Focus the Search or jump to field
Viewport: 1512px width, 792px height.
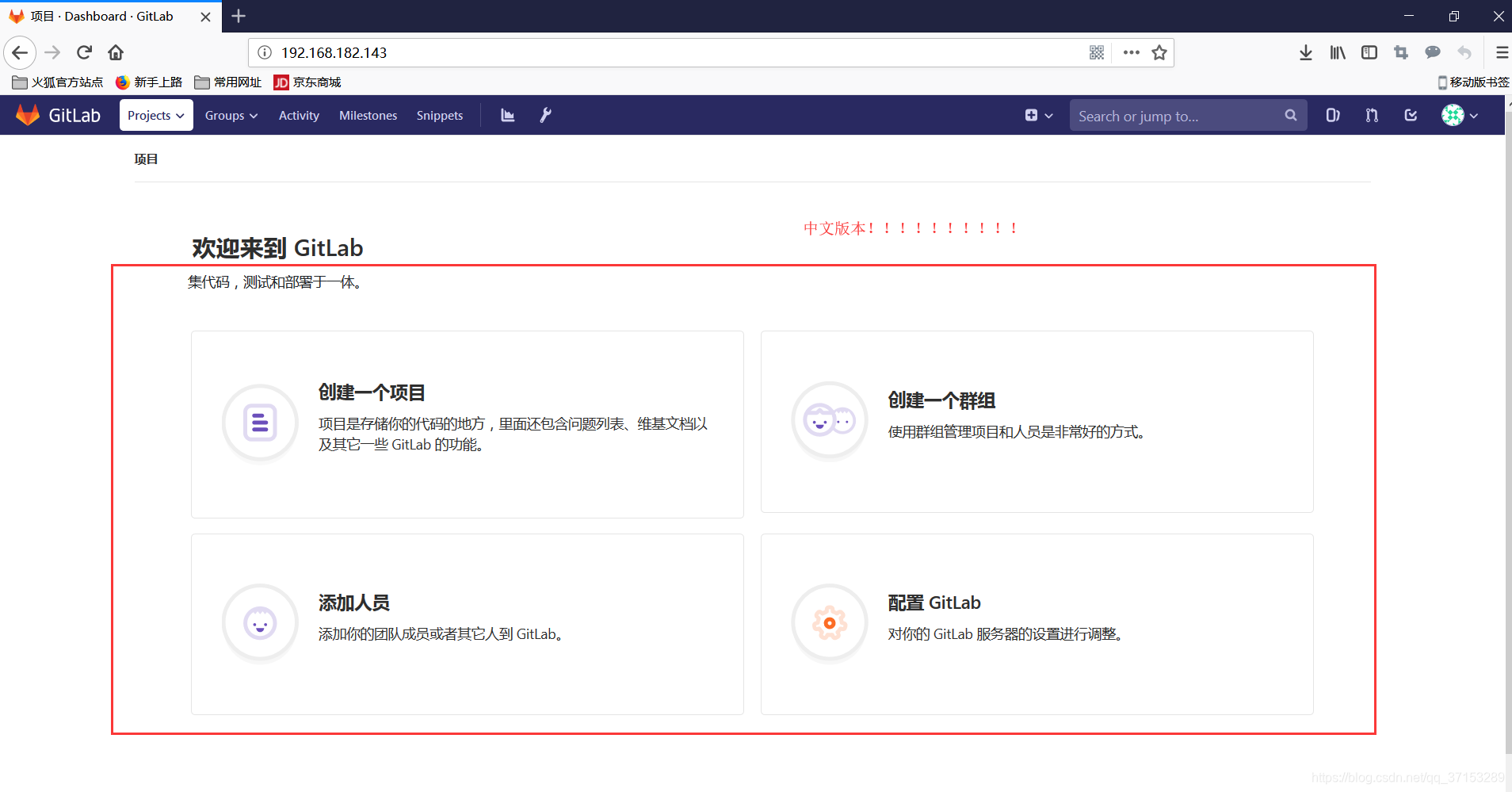click(1188, 116)
